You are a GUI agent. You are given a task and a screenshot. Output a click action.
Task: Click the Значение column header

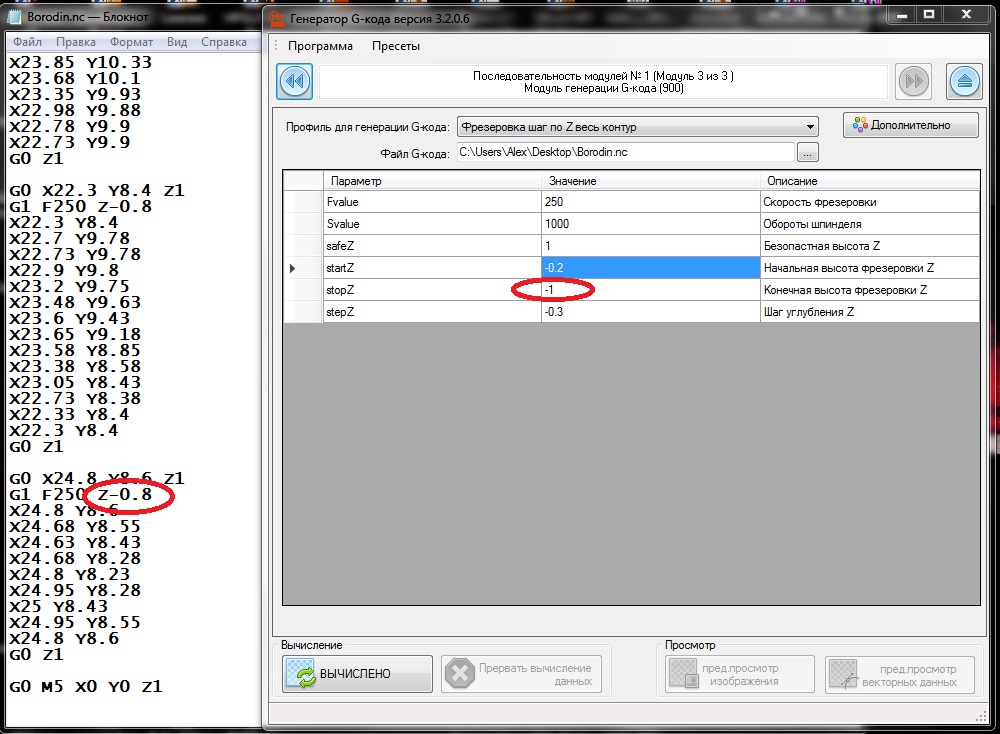point(651,181)
